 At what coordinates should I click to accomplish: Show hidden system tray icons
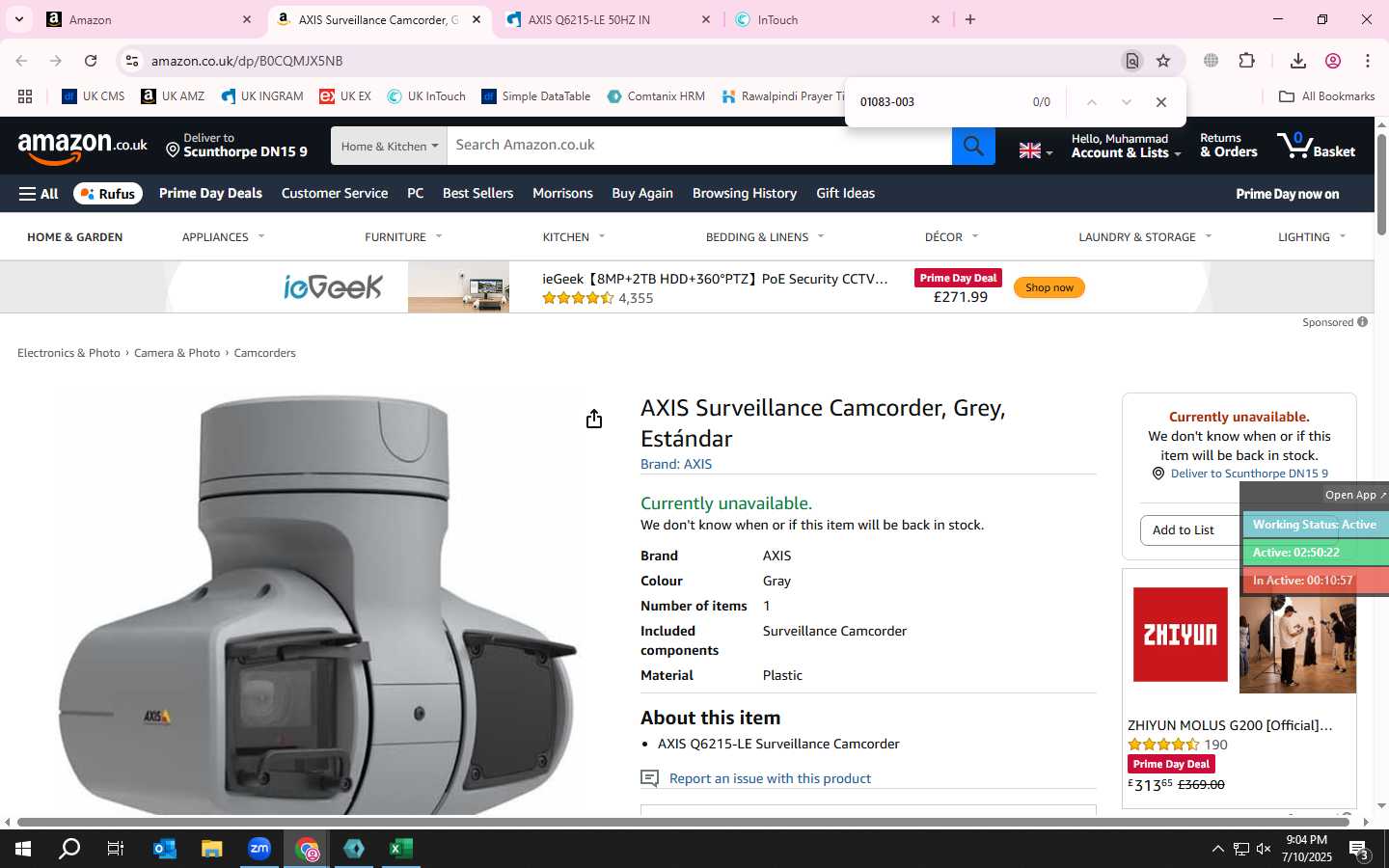pyautogui.click(x=1217, y=850)
